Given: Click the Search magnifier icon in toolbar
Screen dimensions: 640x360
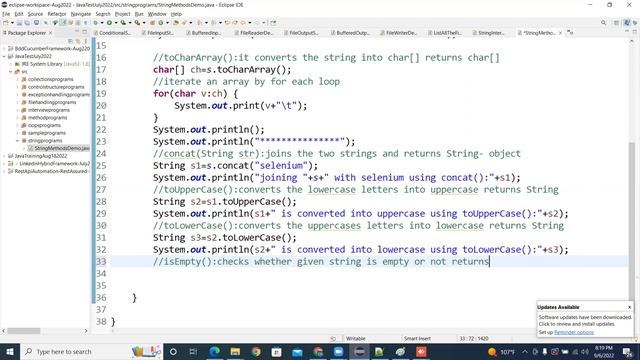Looking at the screenshot, I should (x=603, y=23).
